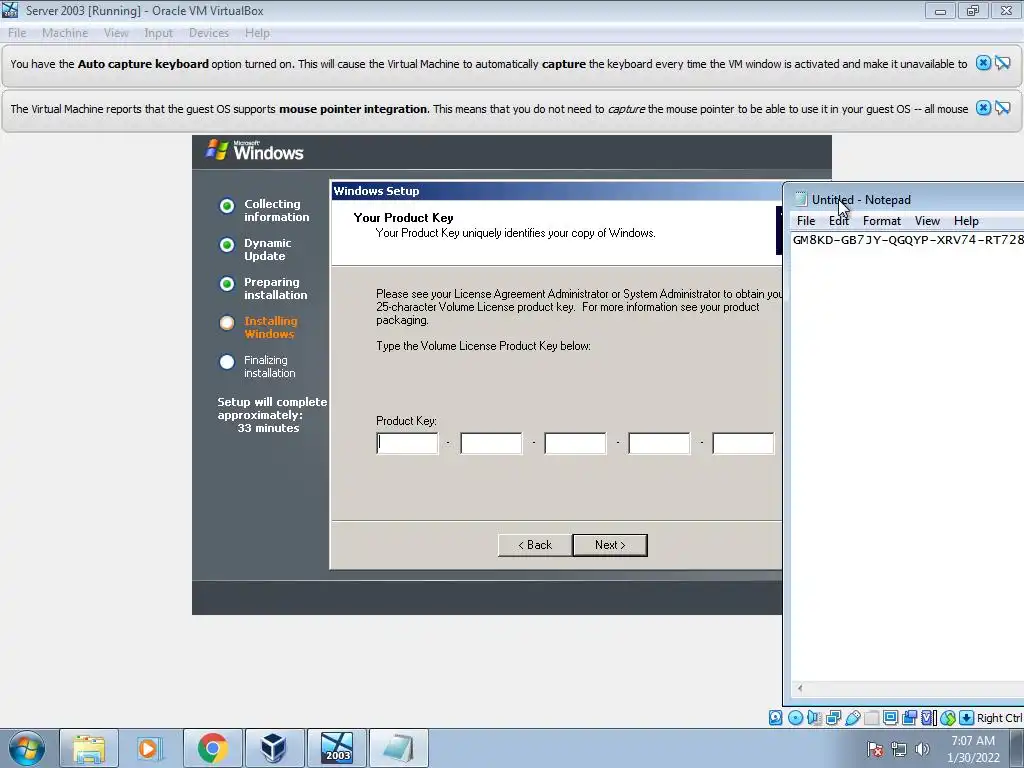Click the hard disk activity icon in VirtualBox status bar
The width and height of the screenshot is (1024, 768).
click(775, 718)
